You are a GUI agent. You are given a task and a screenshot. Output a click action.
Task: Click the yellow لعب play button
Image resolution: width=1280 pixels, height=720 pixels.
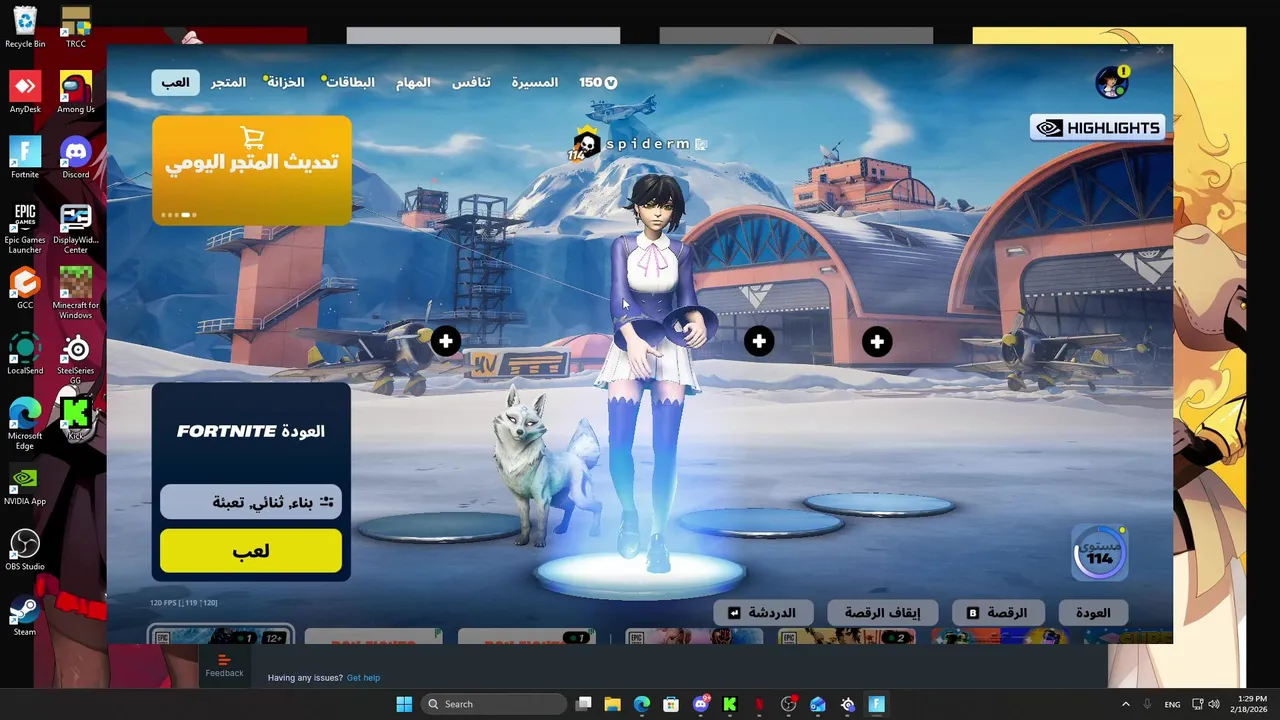251,551
